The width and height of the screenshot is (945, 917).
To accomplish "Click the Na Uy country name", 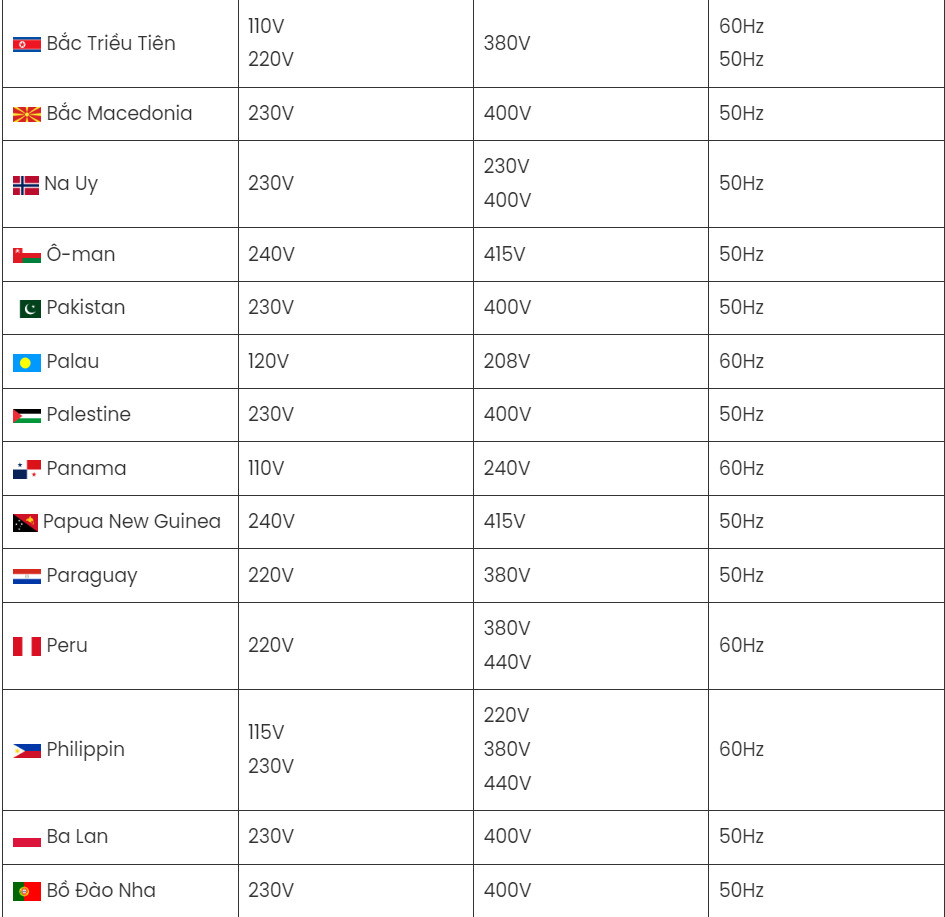I will [x=71, y=184].
